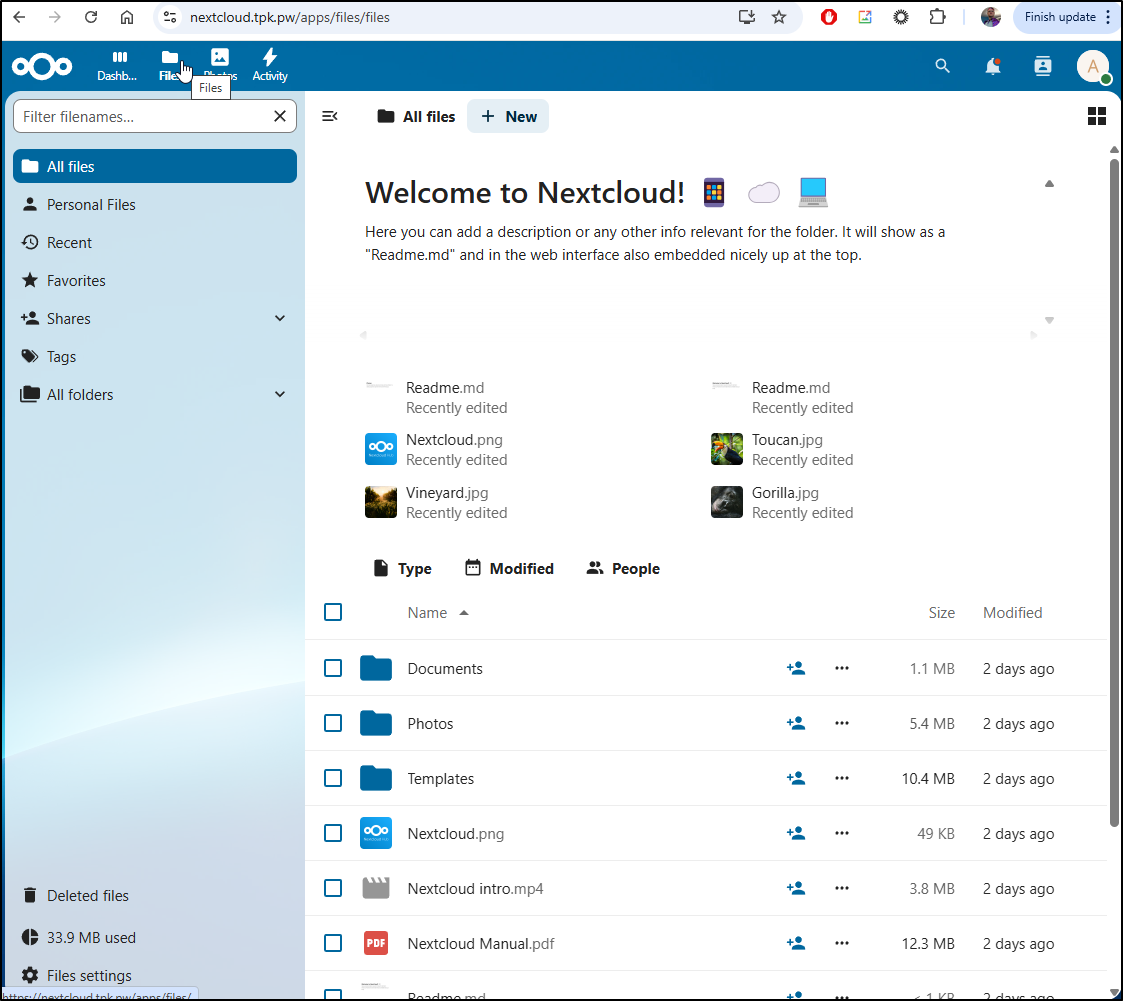Open the Photos app icon

coord(220,57)
